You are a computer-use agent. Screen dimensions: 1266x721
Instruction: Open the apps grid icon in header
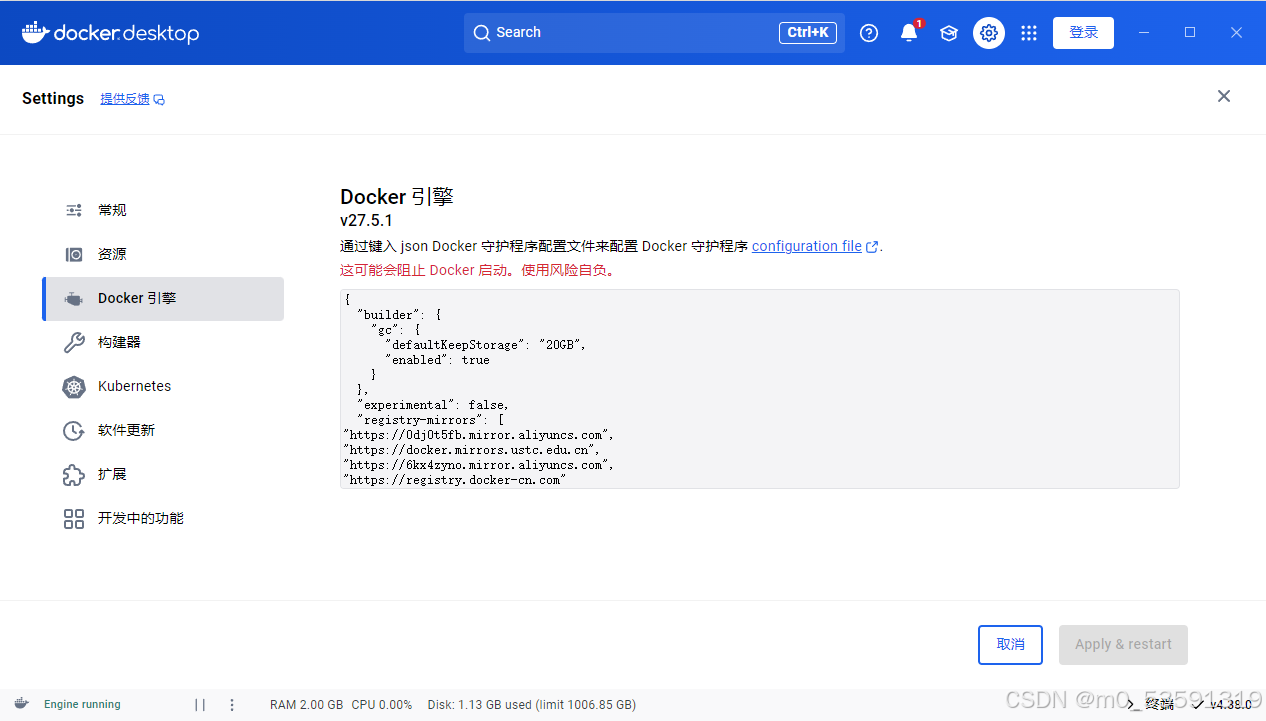1029,33
